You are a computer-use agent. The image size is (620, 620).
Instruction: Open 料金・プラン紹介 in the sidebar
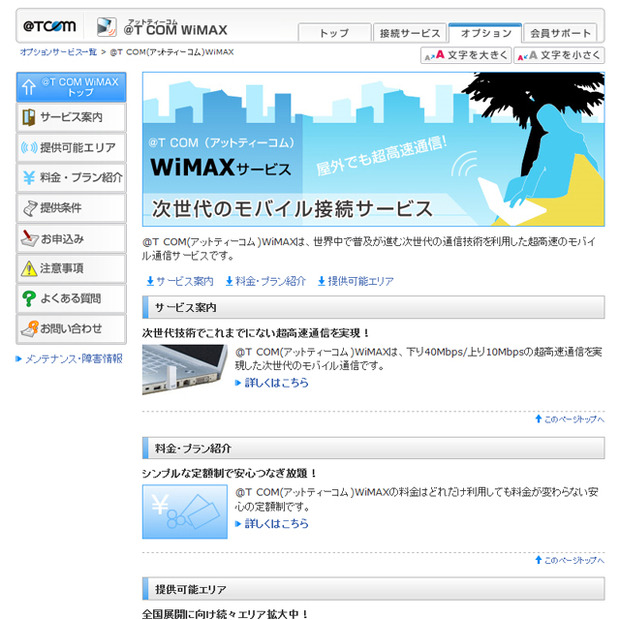(x=71, y=178)
